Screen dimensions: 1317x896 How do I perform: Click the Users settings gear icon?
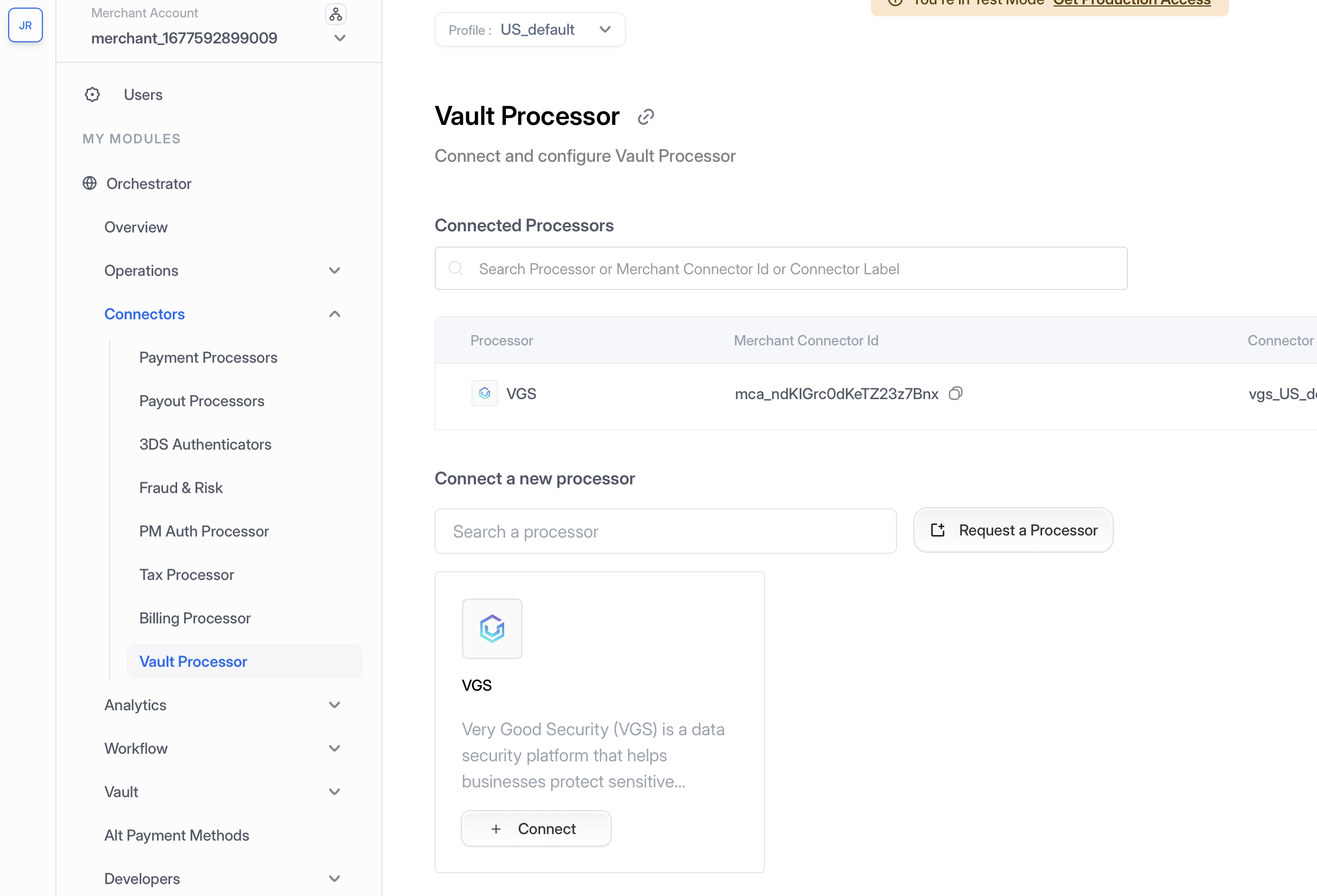click(92, 94)
